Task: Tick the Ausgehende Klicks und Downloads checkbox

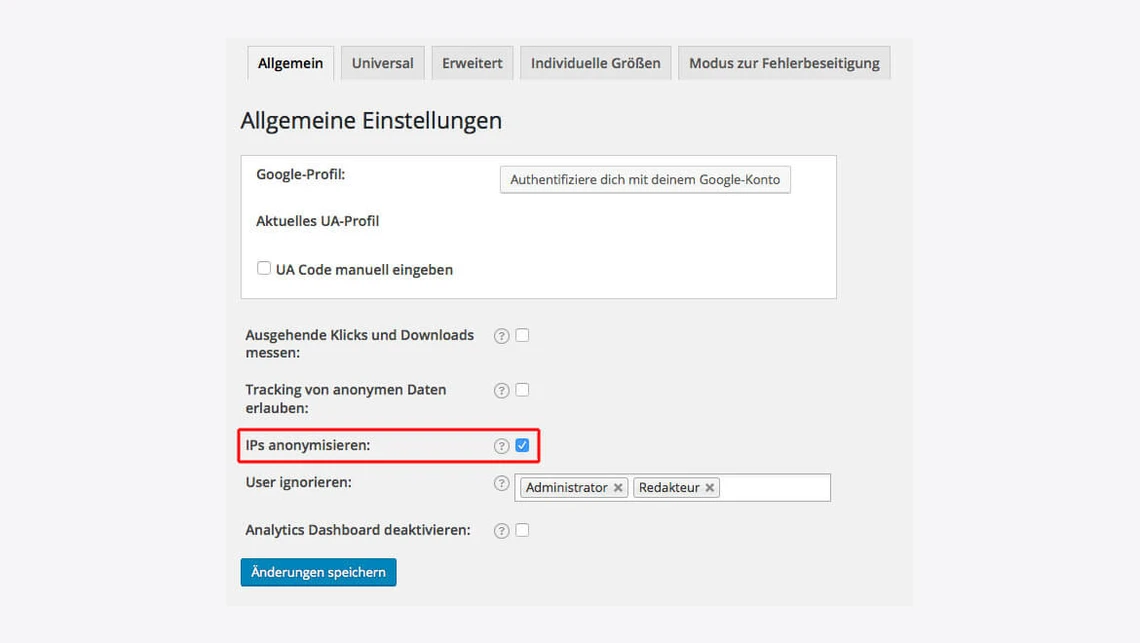Action: pyautogui.click(x=522, y=335)
